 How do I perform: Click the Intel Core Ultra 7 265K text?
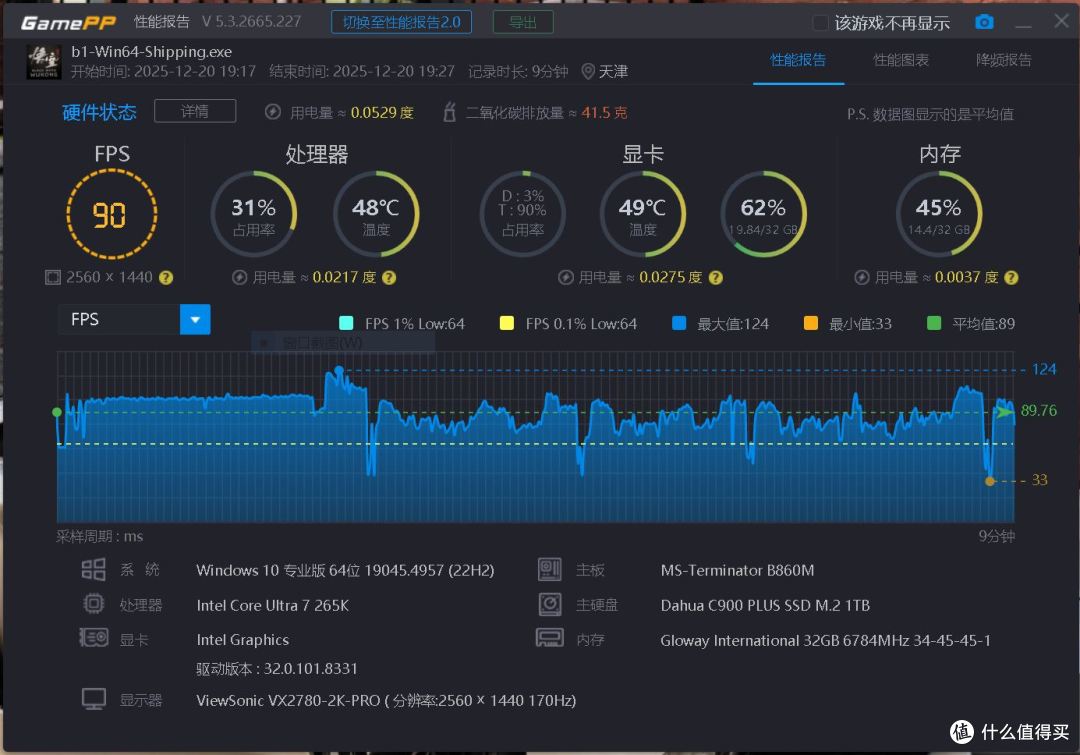[x=273, y=606]
